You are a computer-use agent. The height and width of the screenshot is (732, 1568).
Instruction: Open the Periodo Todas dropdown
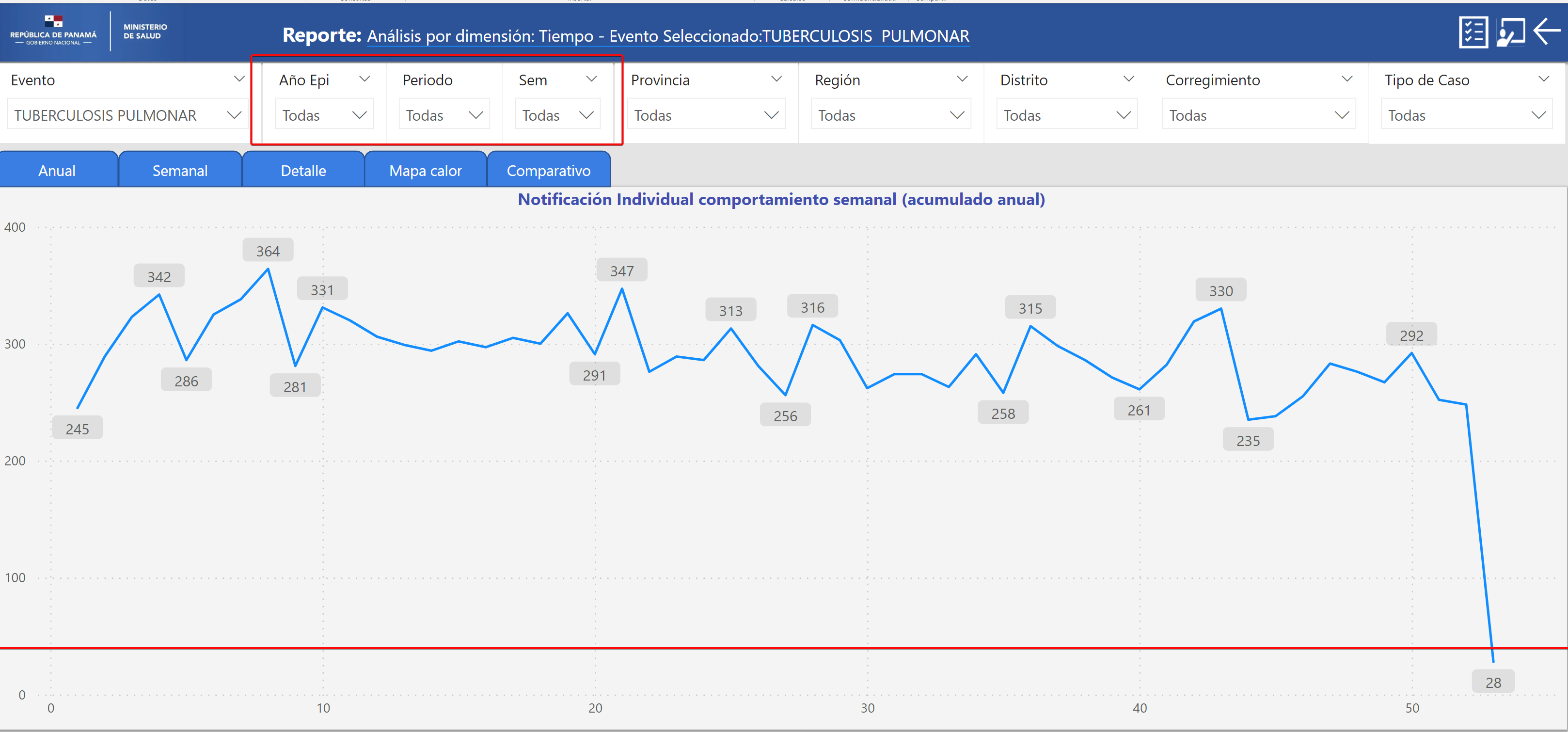coord(444,115)
